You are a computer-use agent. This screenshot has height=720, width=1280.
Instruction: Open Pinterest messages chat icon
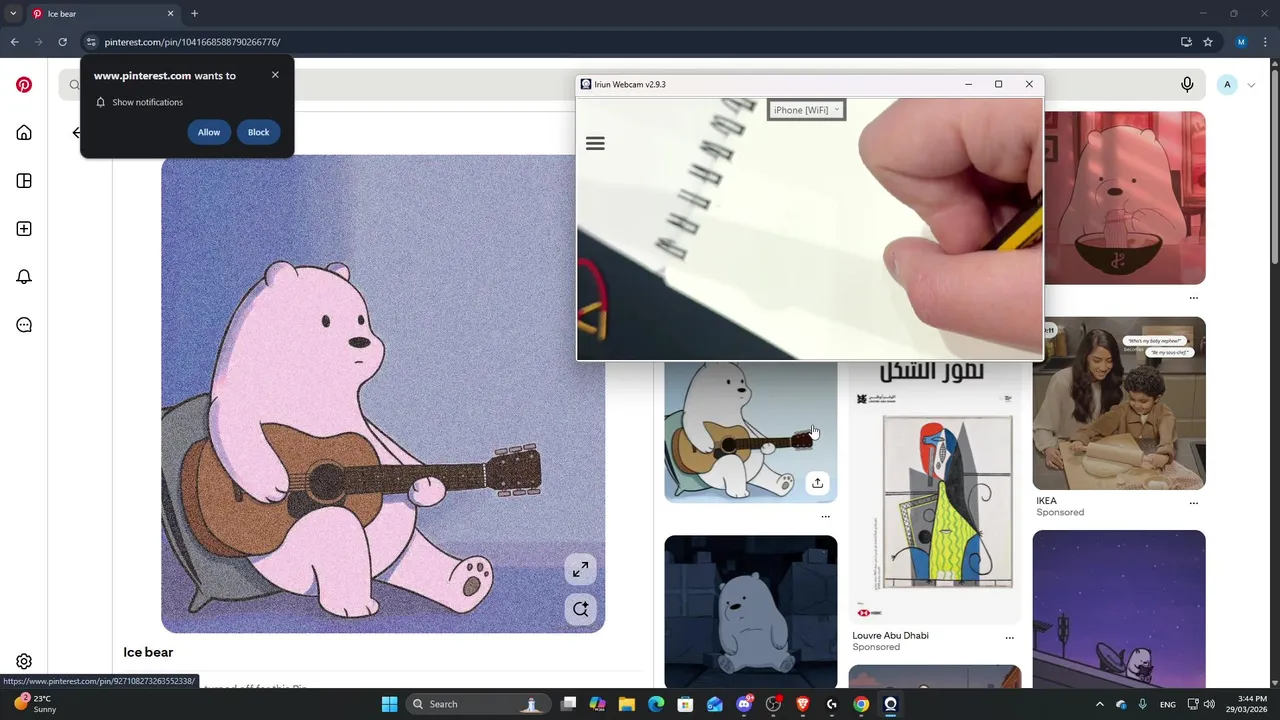pos(24,325)
